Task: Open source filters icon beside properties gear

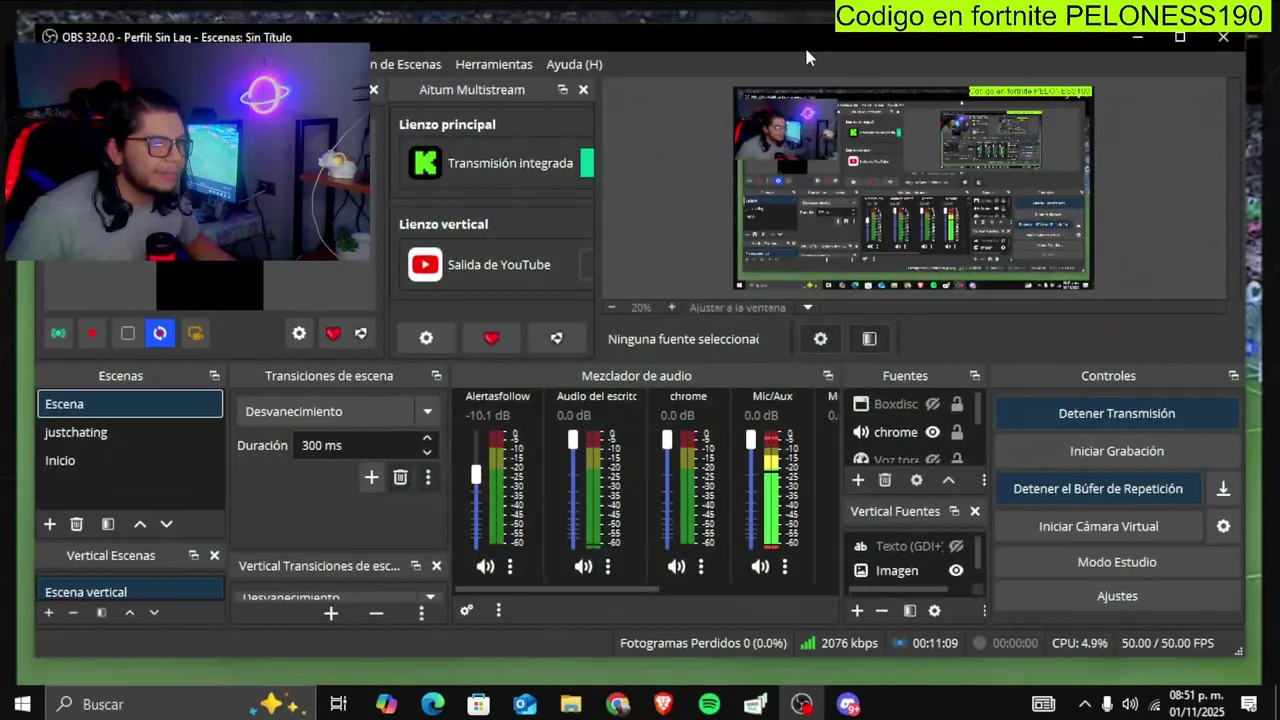Action: (869, 339)
